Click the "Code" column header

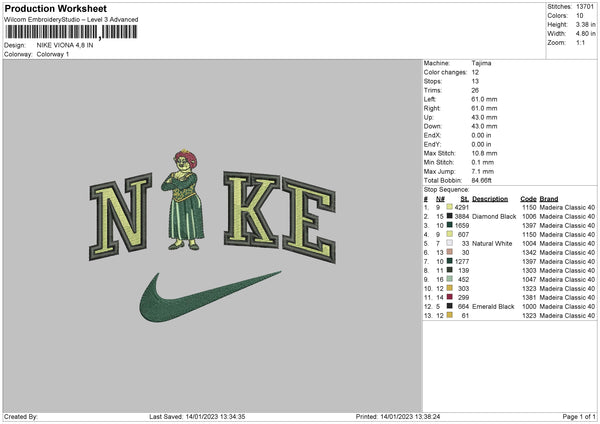coord(528,199)
